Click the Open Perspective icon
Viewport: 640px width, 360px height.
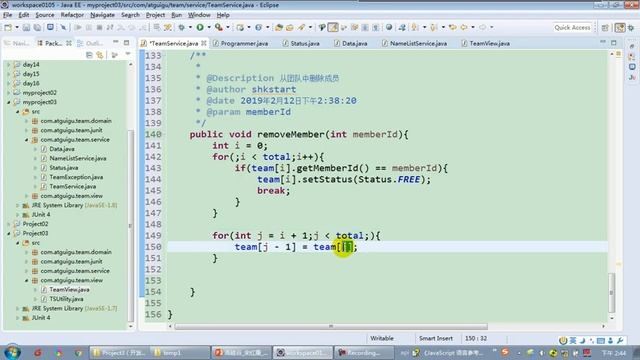tap(605, 27)
